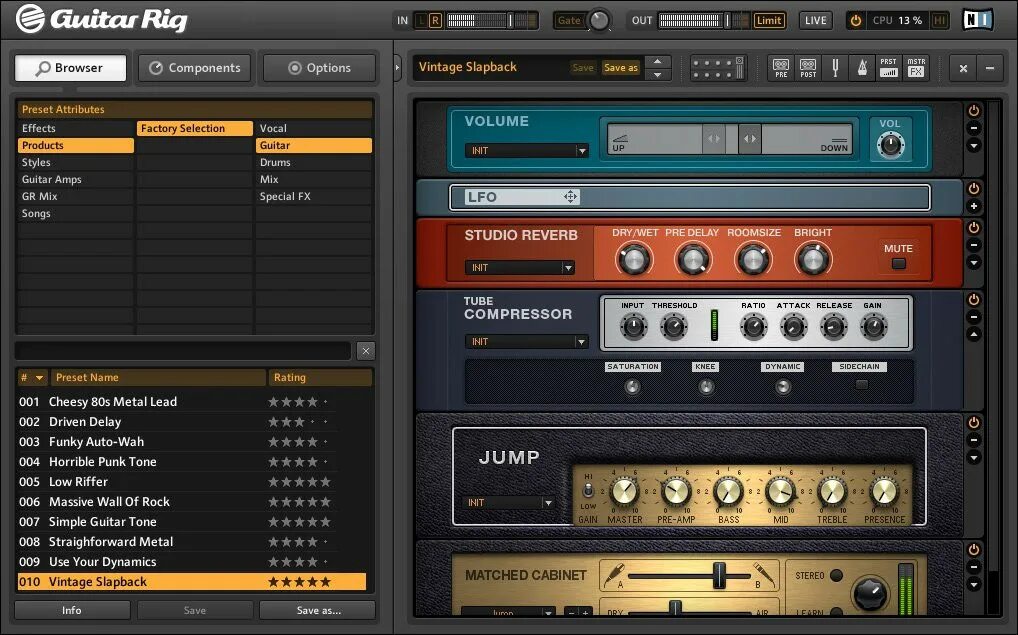Minimize the Tube Compressor module
The image size is (1018, 635).
[x=973, y=317]
